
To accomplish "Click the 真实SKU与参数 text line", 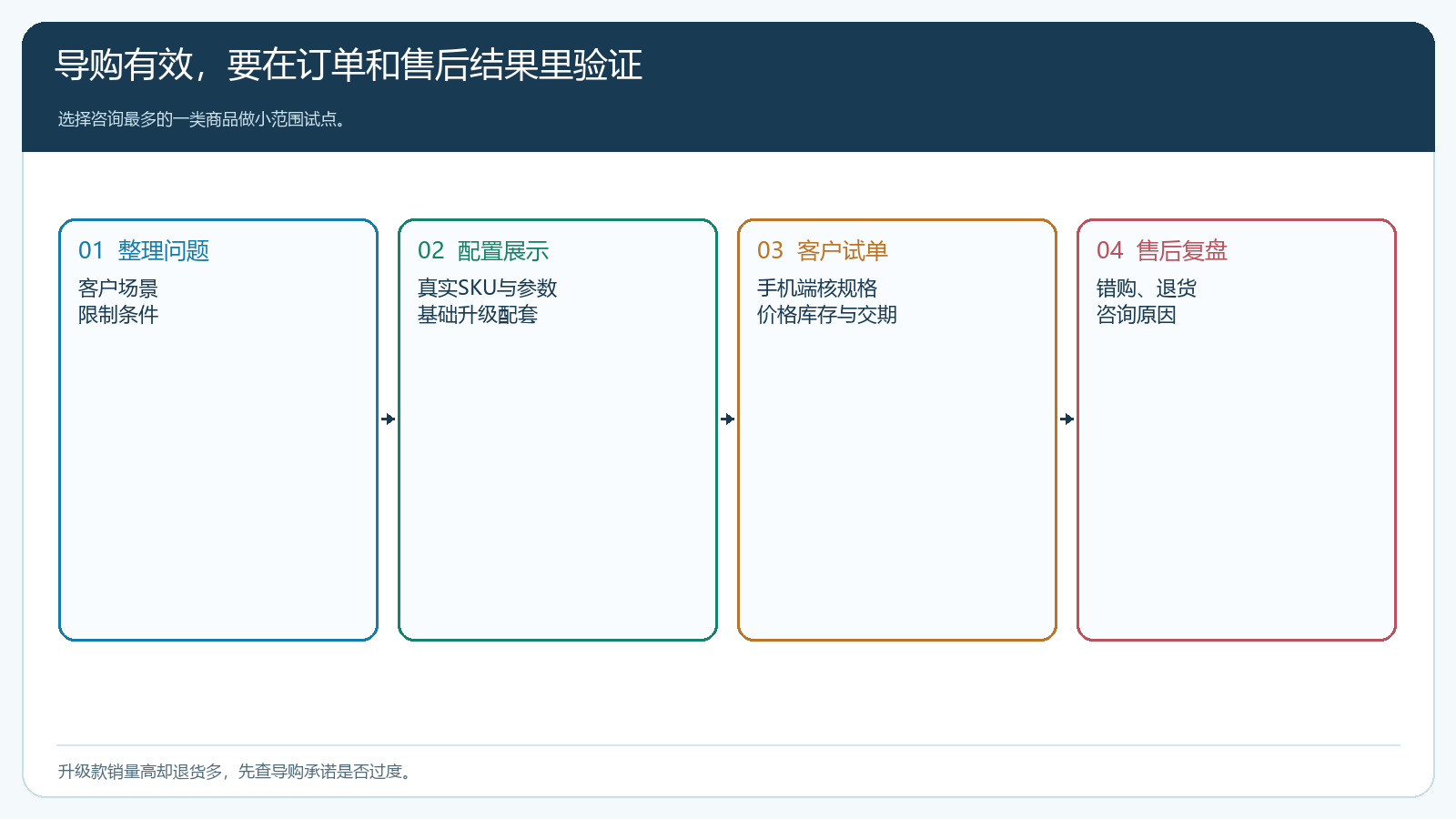I will tap(487, 288).
